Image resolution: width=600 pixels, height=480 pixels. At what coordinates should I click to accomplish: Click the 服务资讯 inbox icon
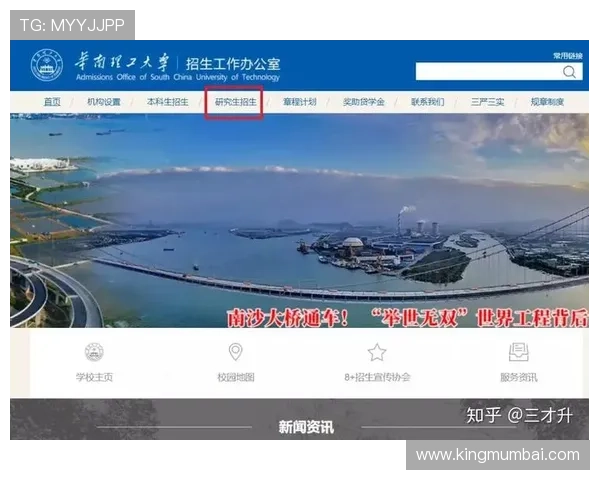519,352
